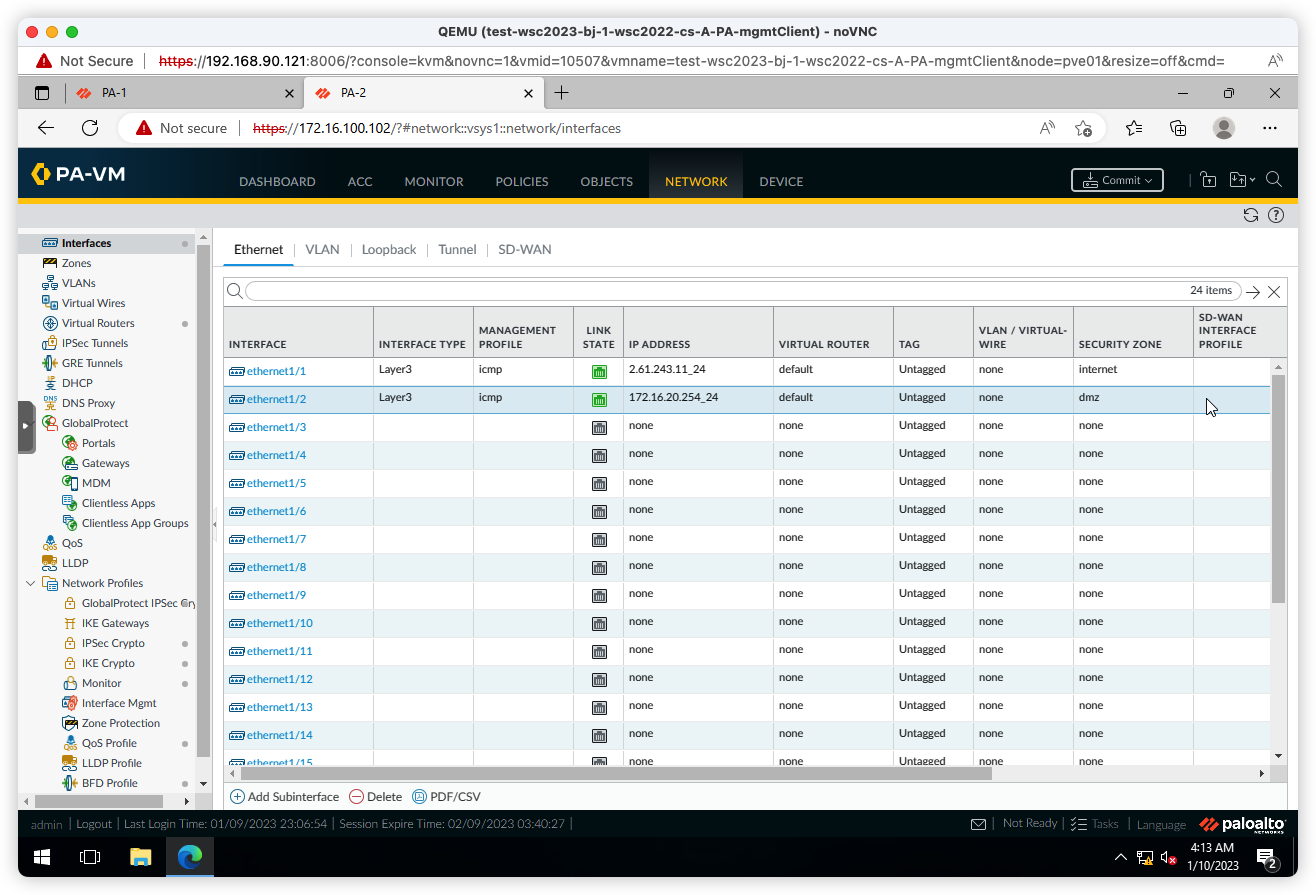Image resolution: width=1316 pixels, height=895 pixels.
Task: Export table with PDF/CSV button
Action: point(446,797)
